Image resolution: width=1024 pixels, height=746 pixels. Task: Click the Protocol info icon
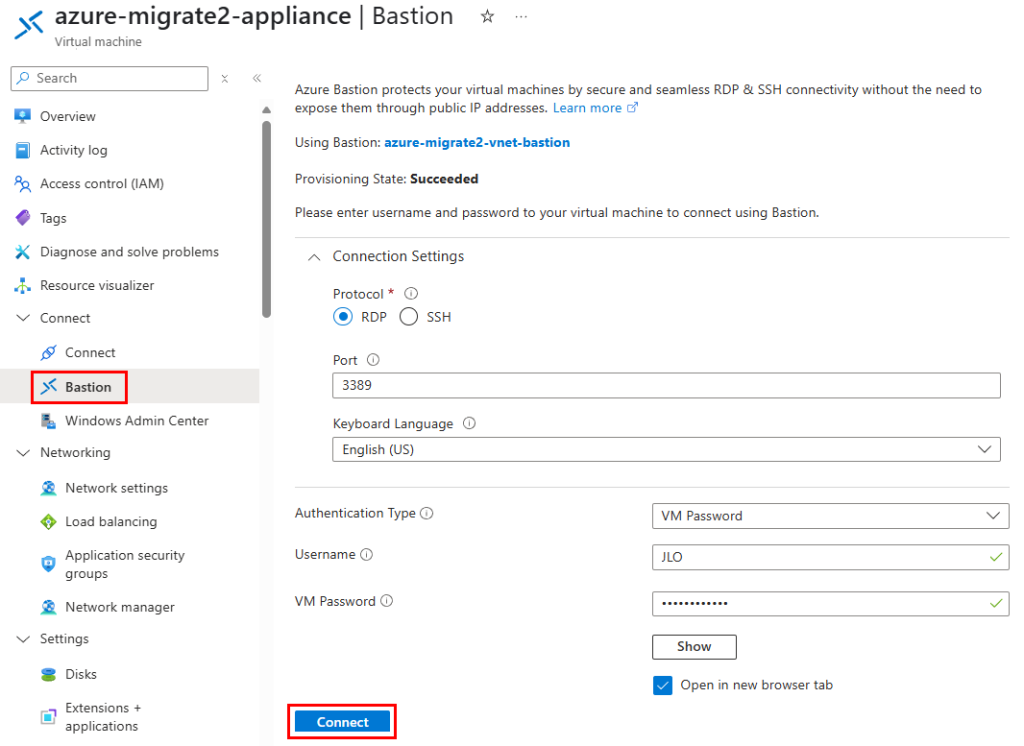pos(411,293)
